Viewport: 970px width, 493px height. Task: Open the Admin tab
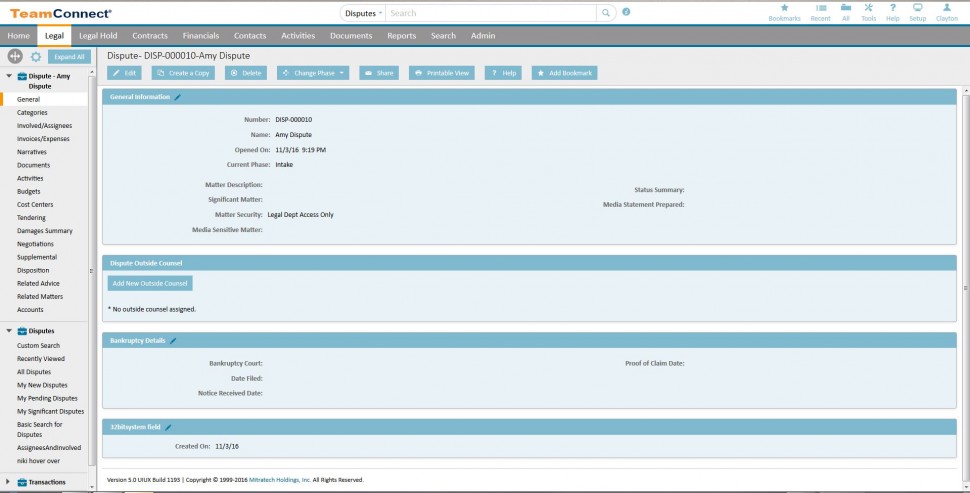pyautogui.click(x=483, y=36)
